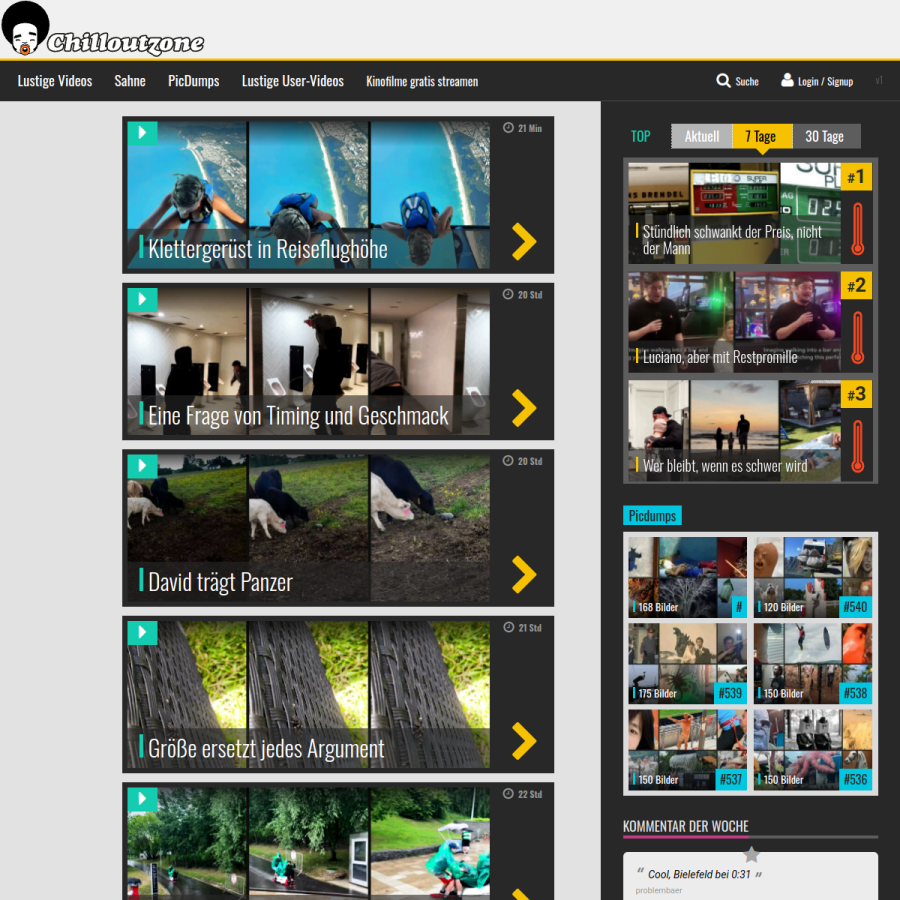Click the Login / Signup user icon

(x=788, y=80)
